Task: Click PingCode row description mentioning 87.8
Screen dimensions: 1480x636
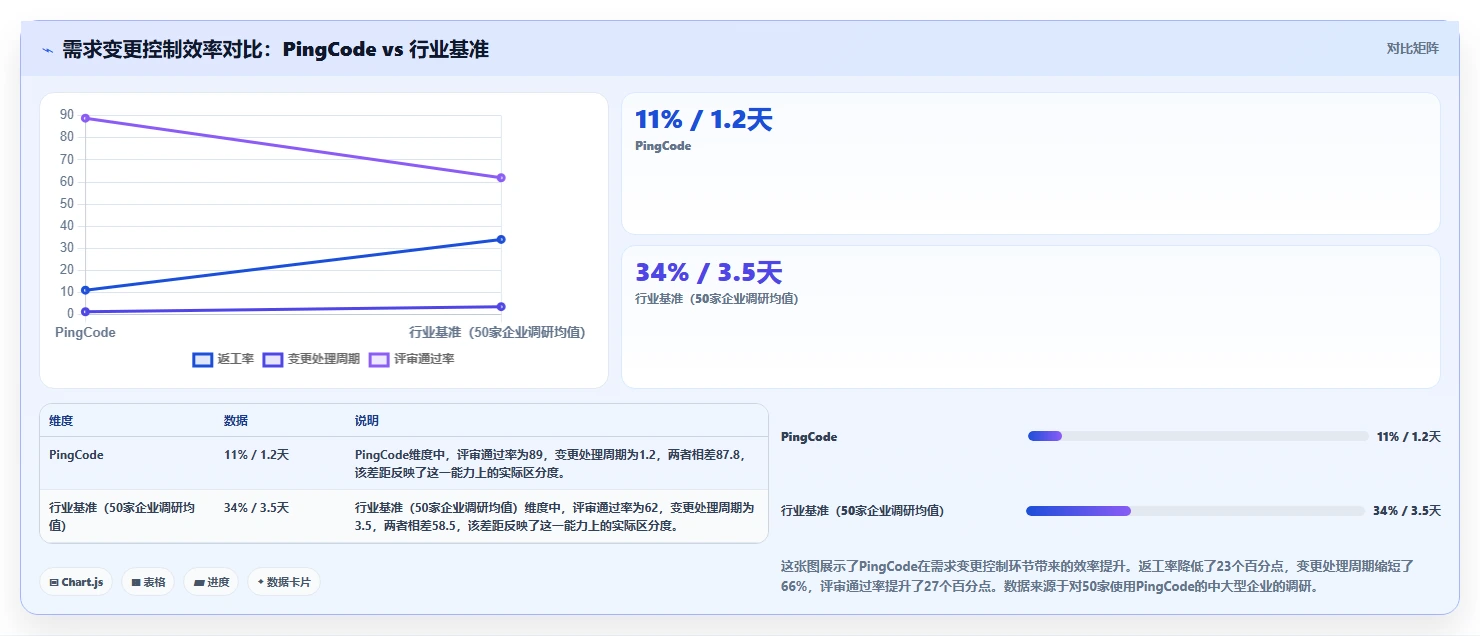Action: point(551,463)
